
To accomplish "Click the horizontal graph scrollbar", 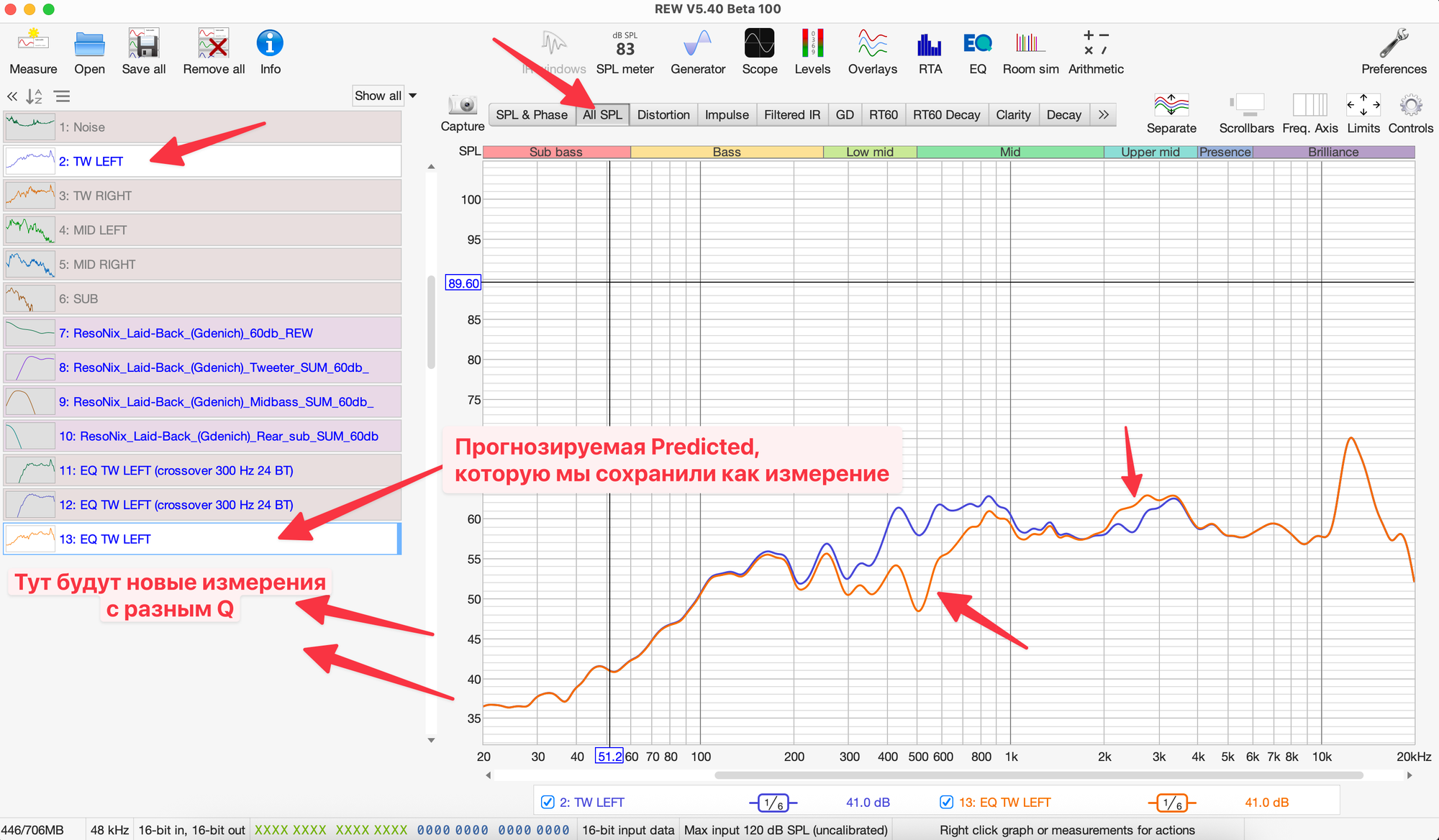I will pyautogui.click(x=1038, y=775).
